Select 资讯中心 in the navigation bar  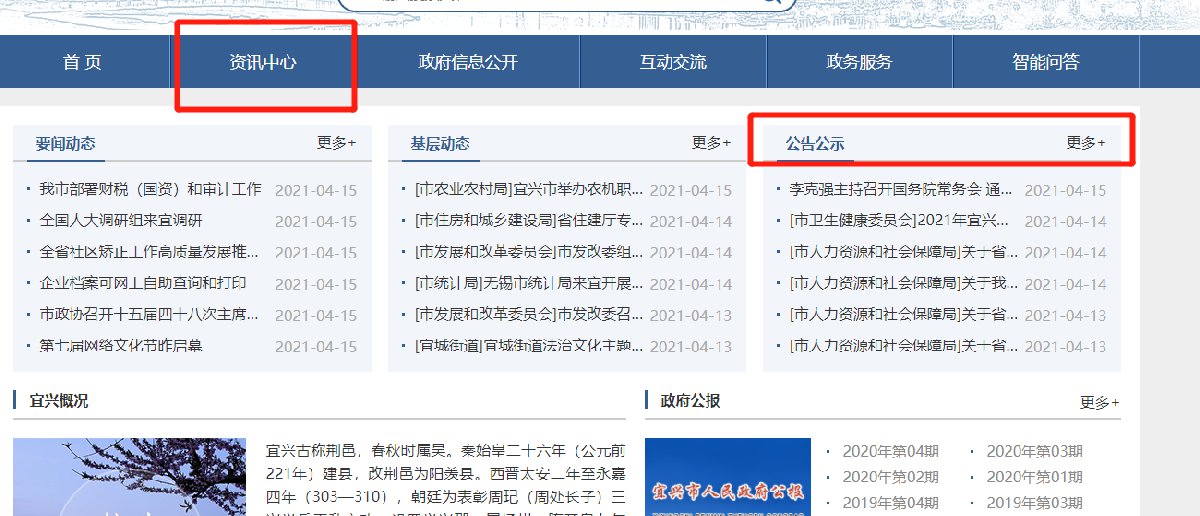coord(263,62)
